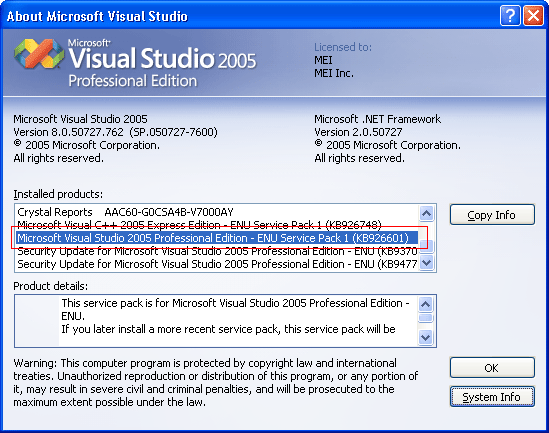Click the 'MEI Inc.' licensee text

click(x=334, y=73)
